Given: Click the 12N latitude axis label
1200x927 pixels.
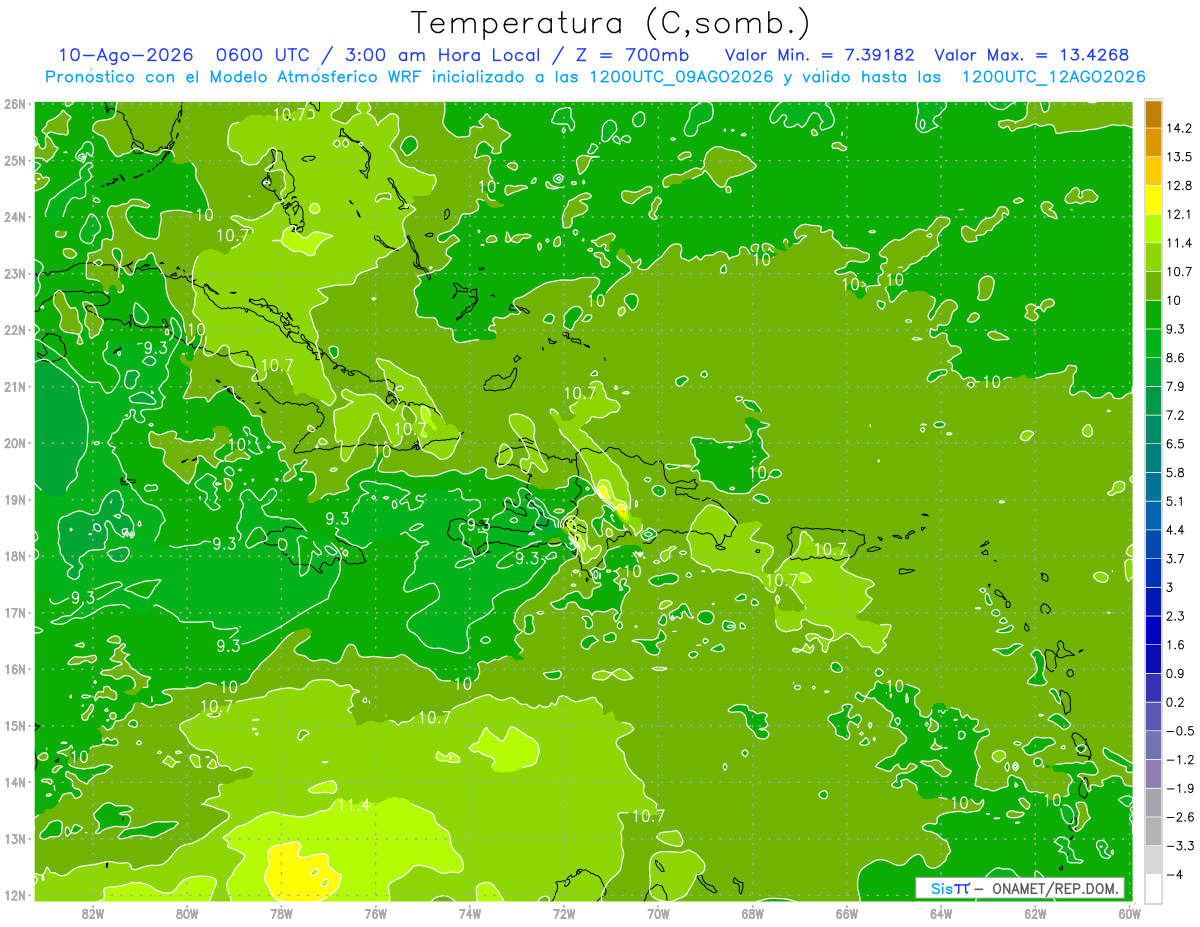Looking at the screenshot, I should pyautogui.click(x=14, y=894).
